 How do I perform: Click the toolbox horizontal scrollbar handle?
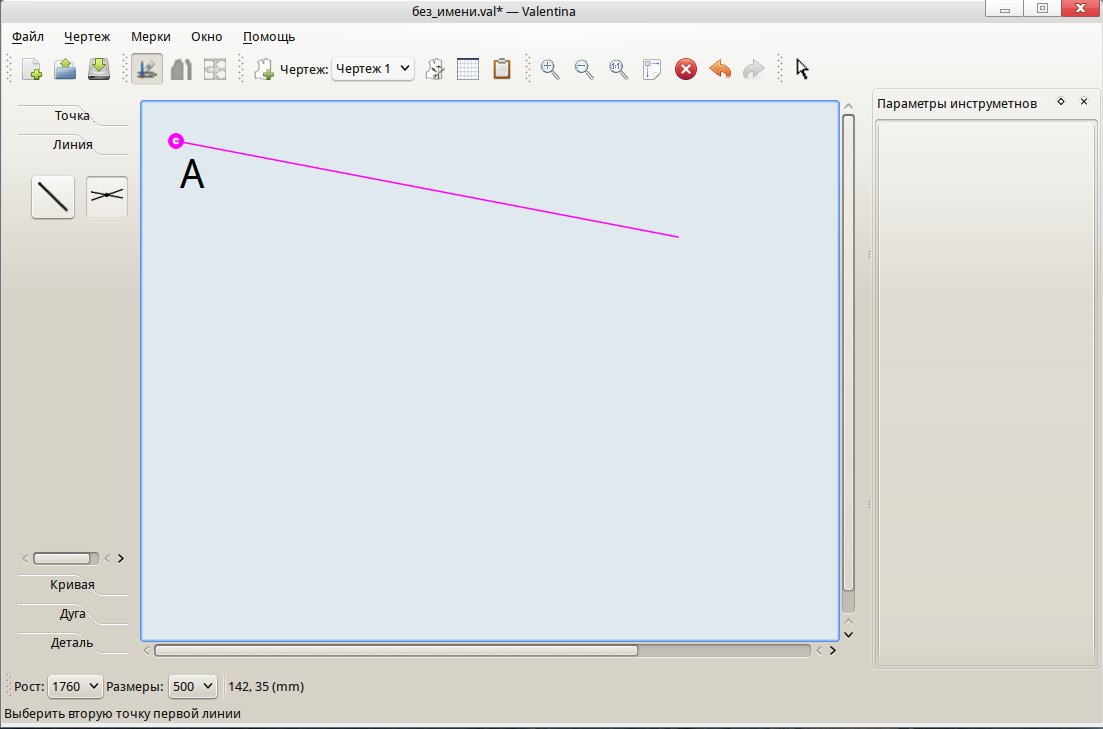click(x=63, y=558)
